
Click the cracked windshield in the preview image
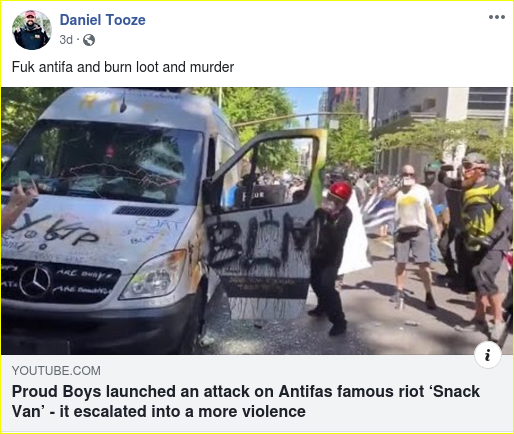pyautogui.click(x=105, y=162)
